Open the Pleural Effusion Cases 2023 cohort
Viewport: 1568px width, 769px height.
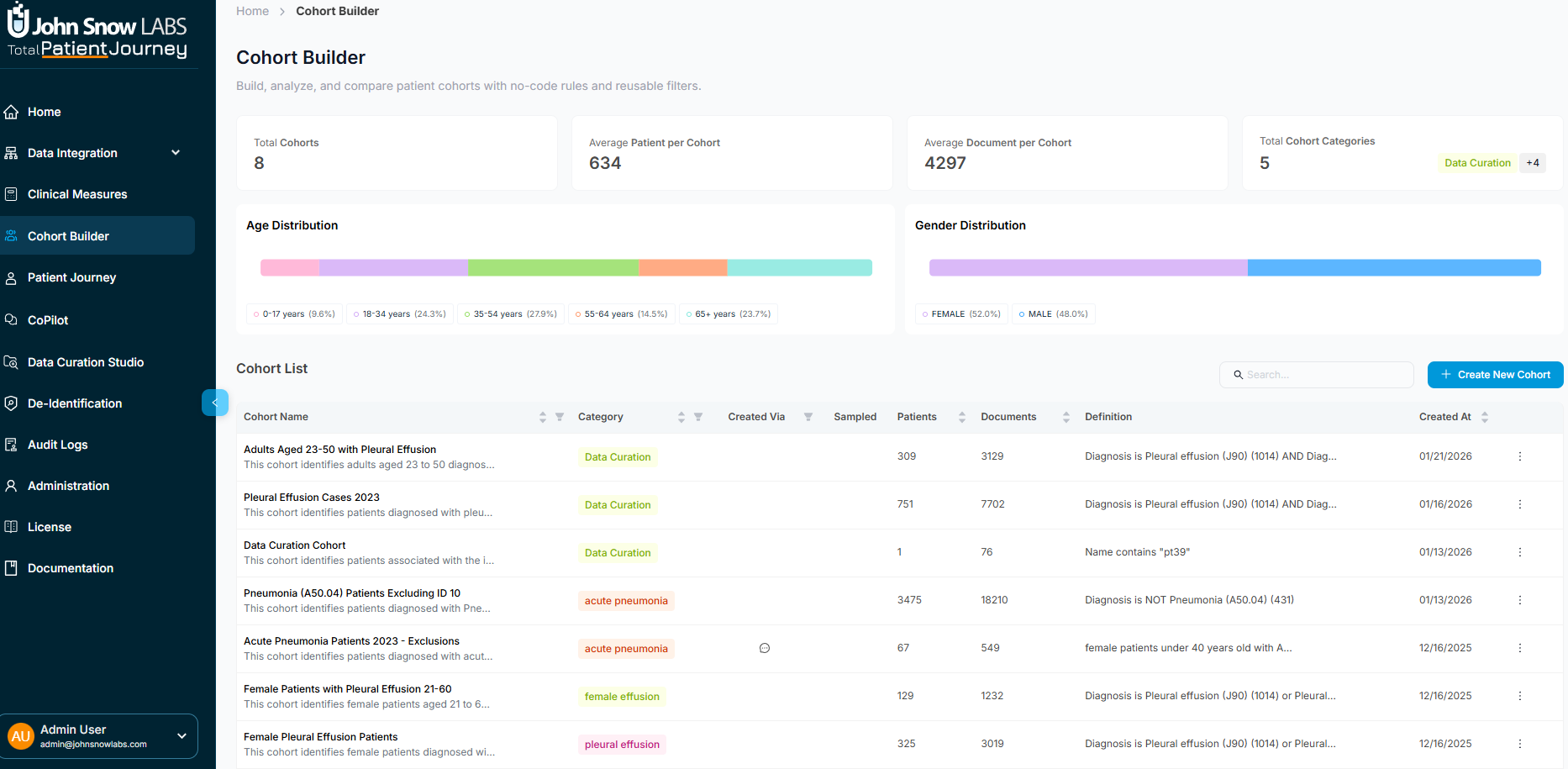tap(311, 497)
